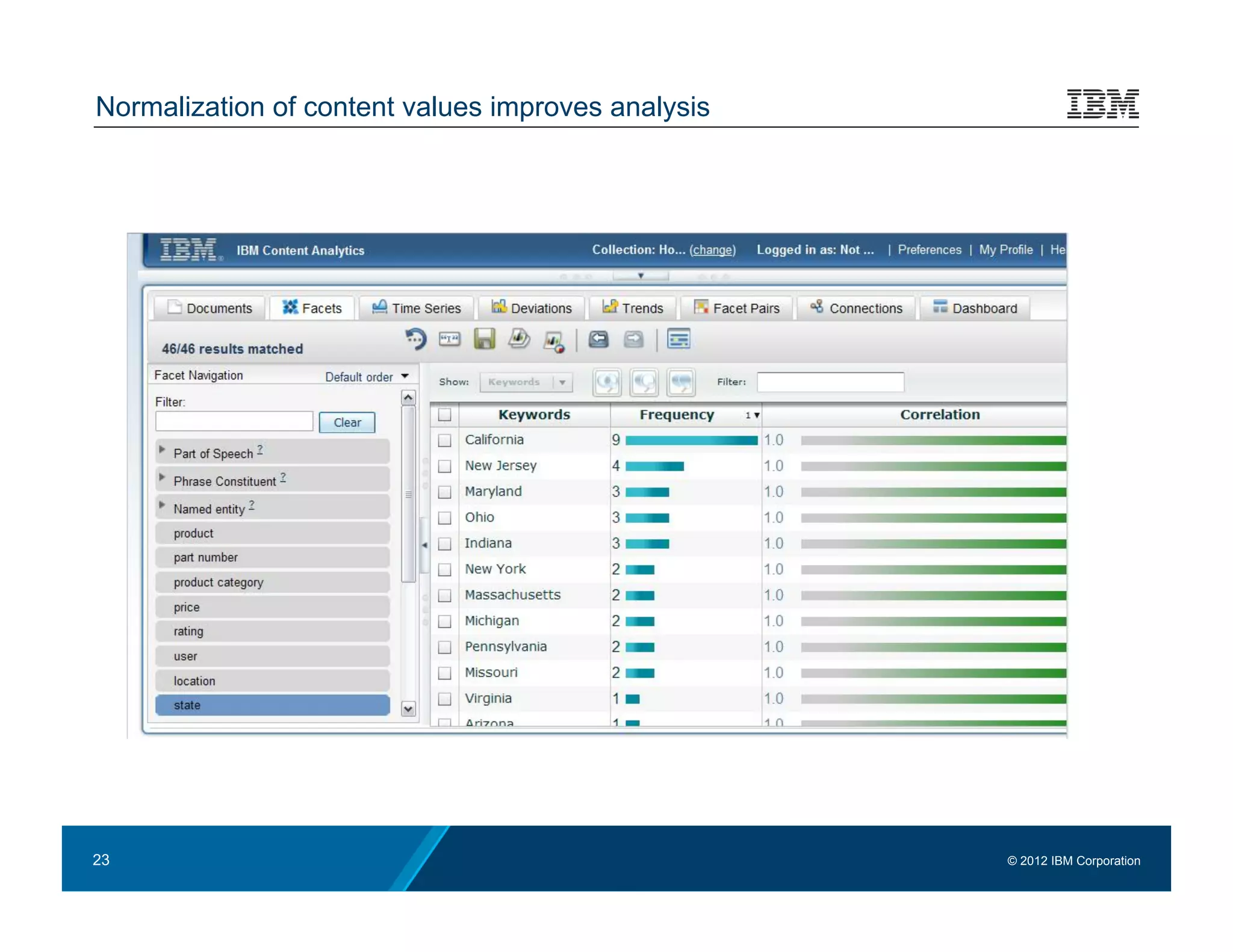Screen dimensions: 1233x952
Task: Open the Connections tab
Action: click(856, 308)
